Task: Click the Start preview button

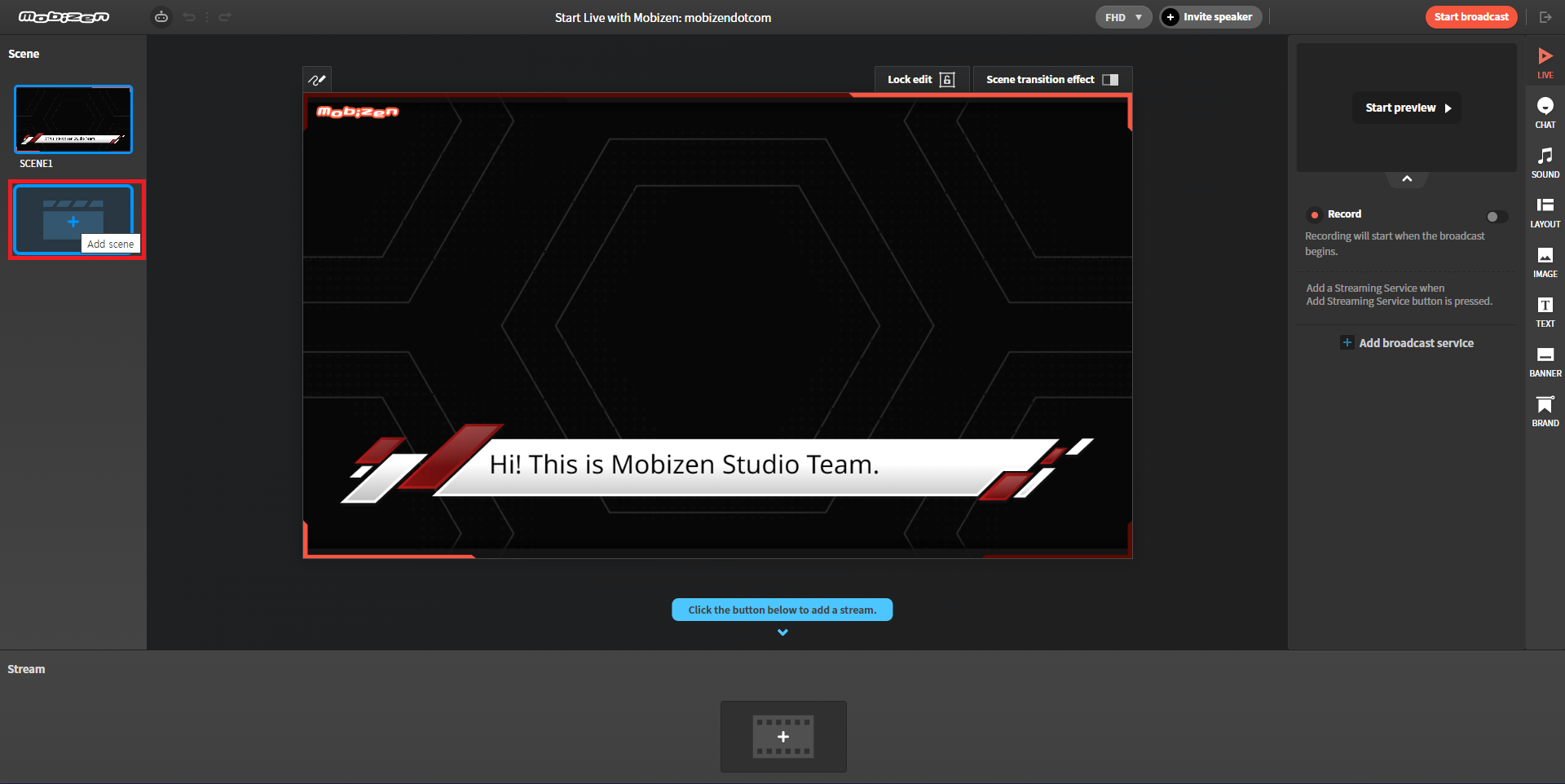Action: click(1407, 108)
